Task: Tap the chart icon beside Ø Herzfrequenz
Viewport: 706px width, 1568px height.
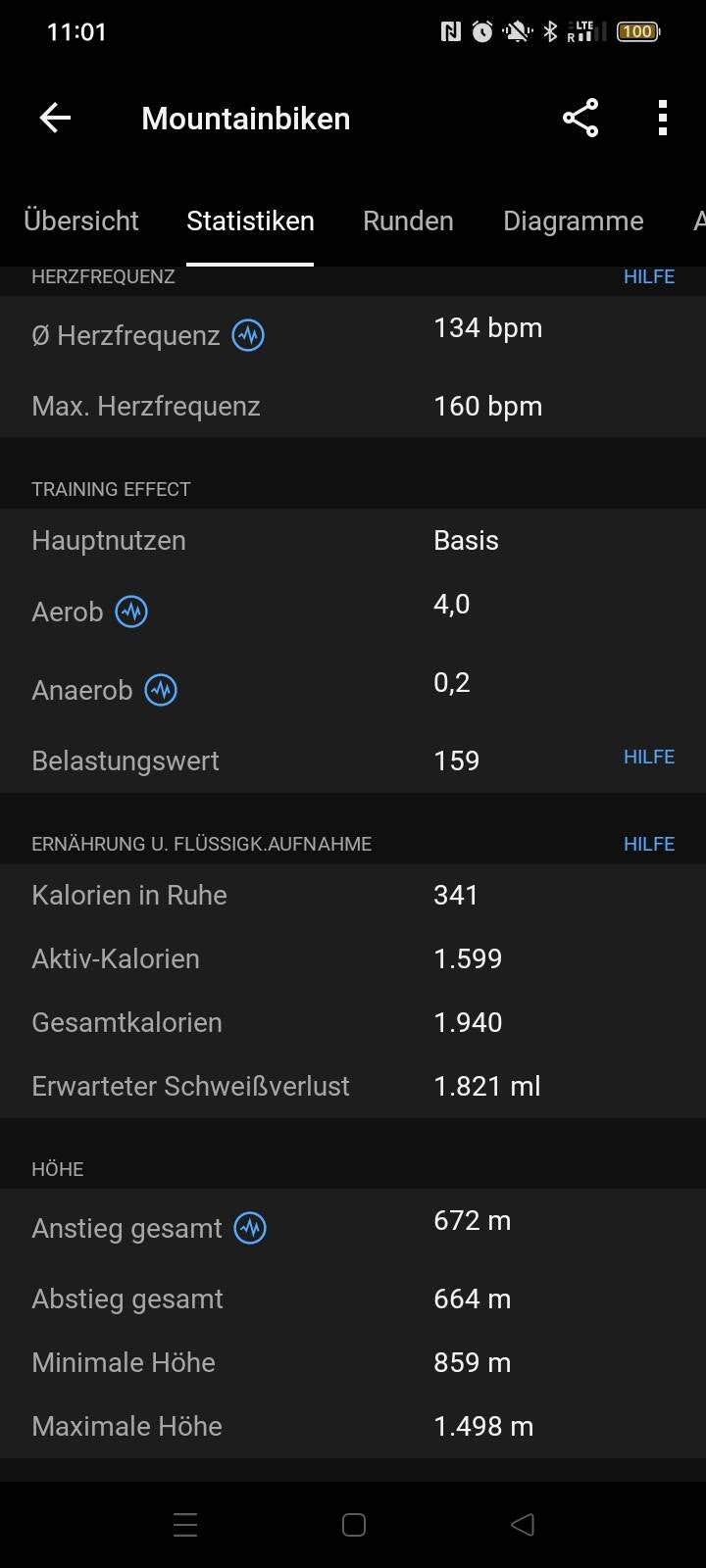Action: click(248, 335)
